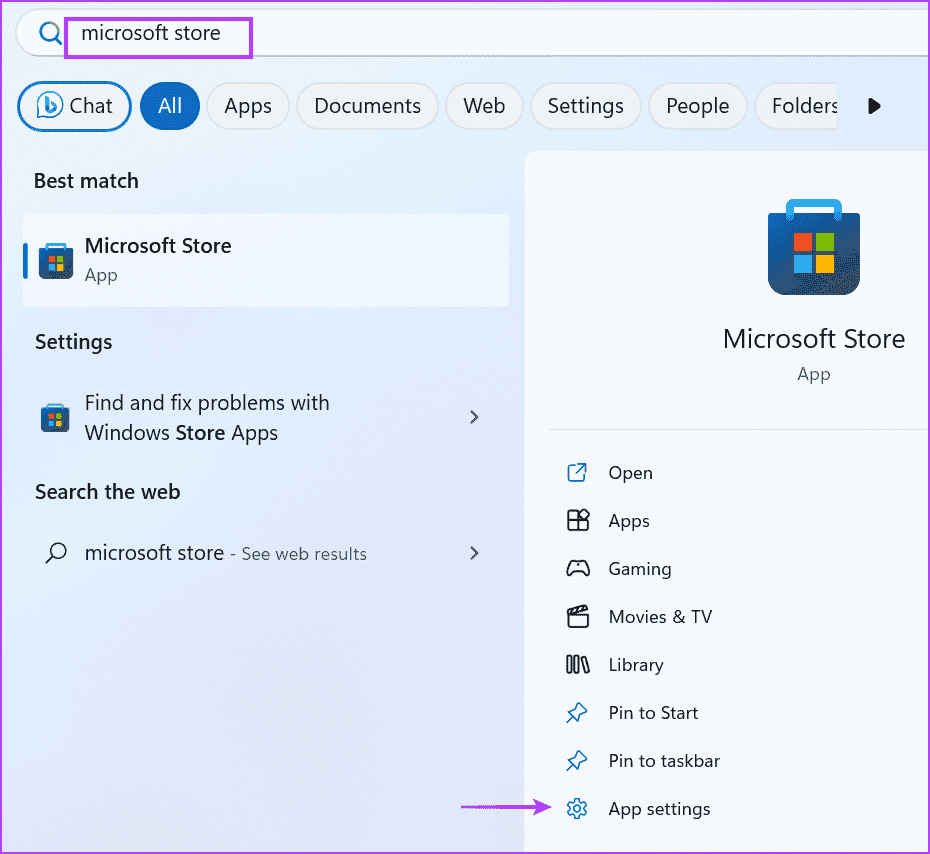Expand the web results chevron
Screen dimensions: 930x854
click(474, 553)
